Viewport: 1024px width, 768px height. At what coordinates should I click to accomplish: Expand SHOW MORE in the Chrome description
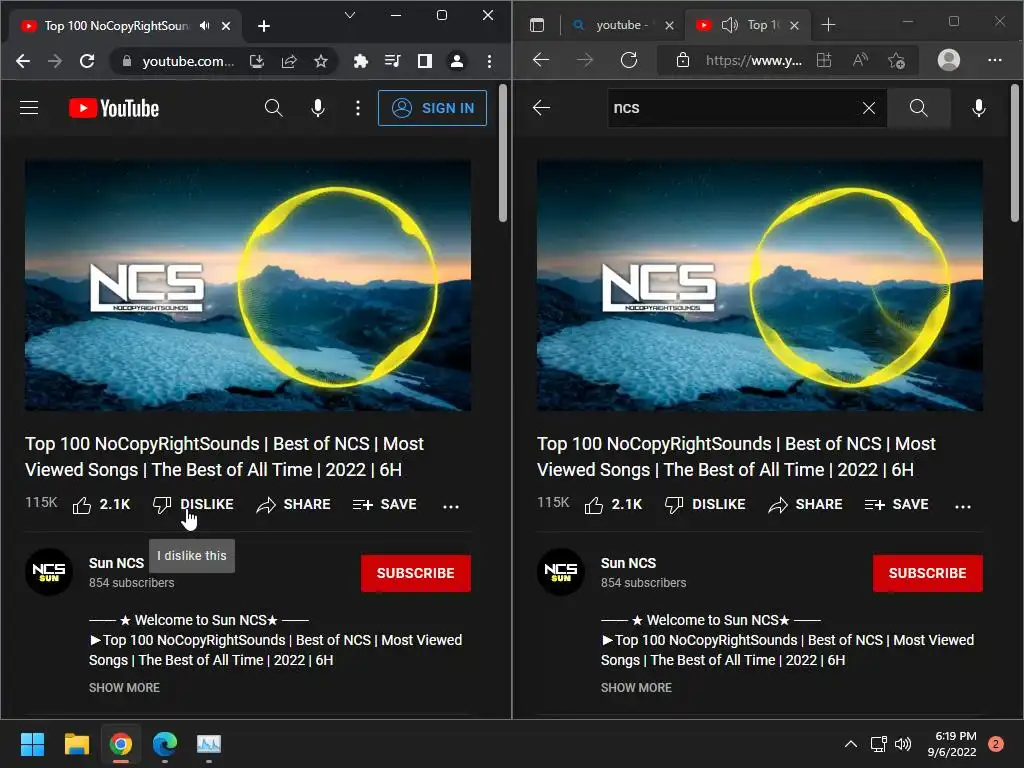(x=124, y=688)
